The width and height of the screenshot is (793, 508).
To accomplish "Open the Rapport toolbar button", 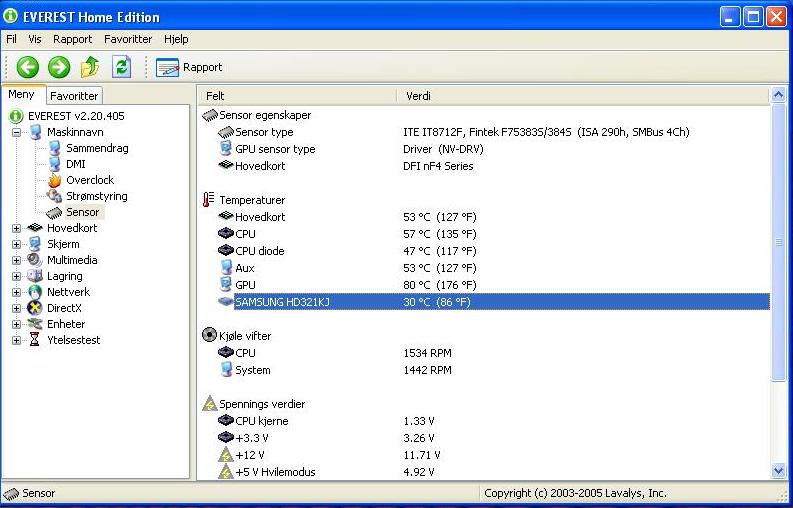I will (189, 67).
